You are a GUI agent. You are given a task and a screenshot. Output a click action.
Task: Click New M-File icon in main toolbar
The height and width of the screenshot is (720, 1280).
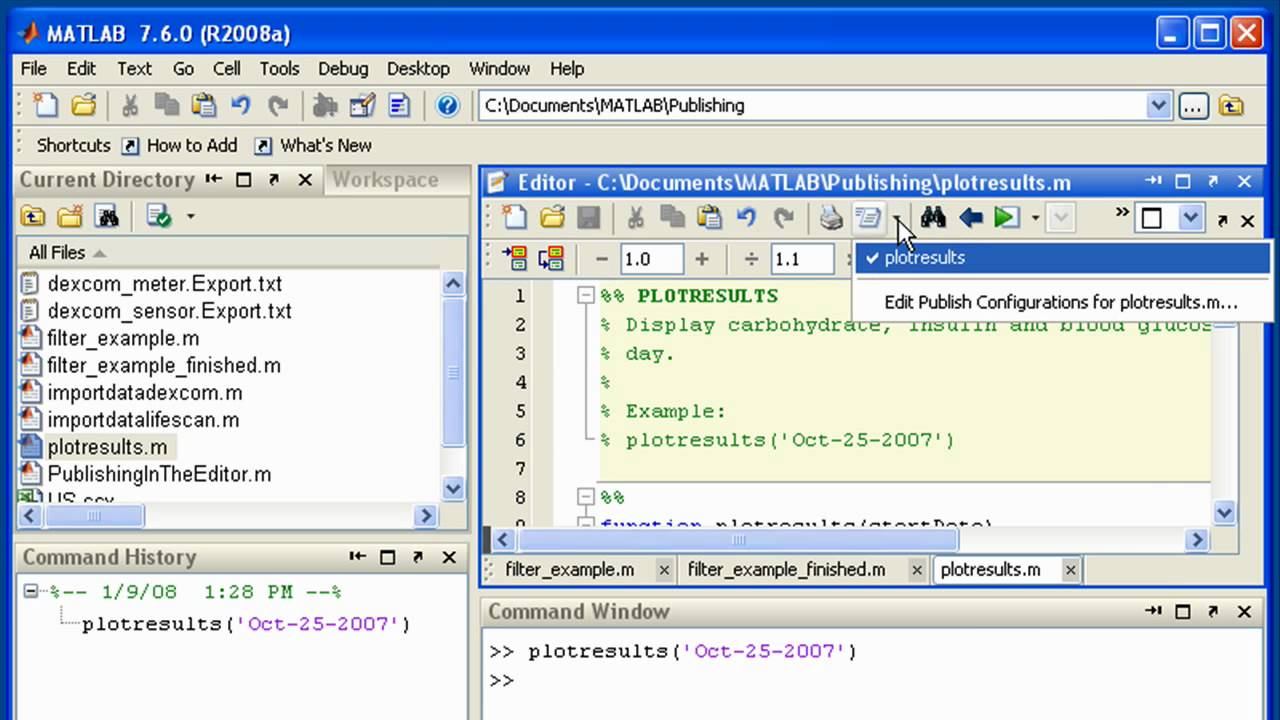(x=45, y=105)
